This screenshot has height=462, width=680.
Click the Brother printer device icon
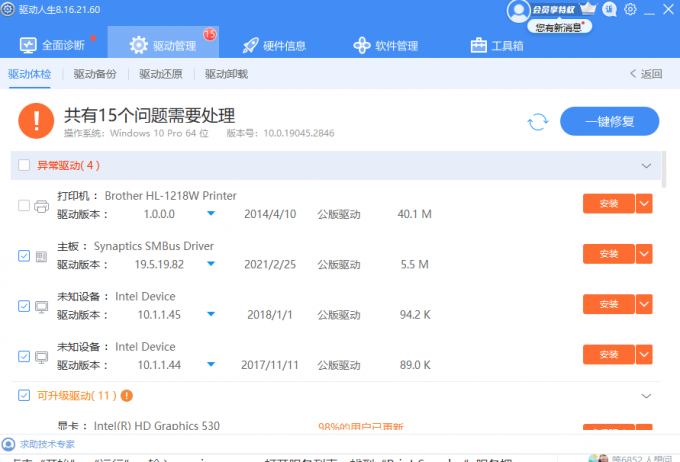[x=41, y=206]
